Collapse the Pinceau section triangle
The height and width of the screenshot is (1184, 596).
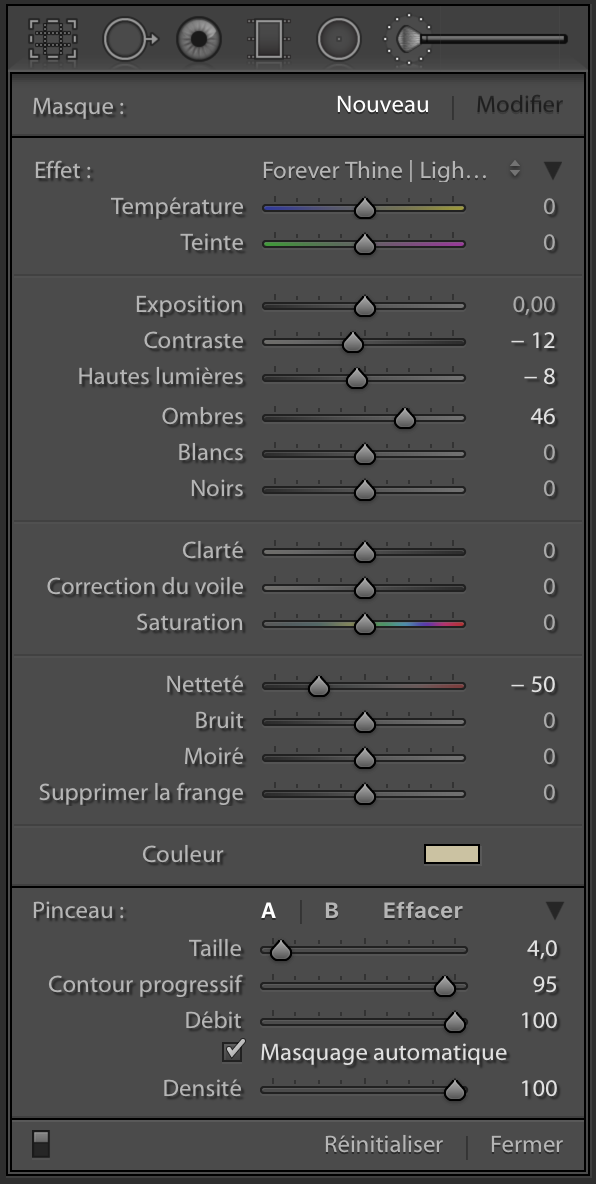(554, 911)
